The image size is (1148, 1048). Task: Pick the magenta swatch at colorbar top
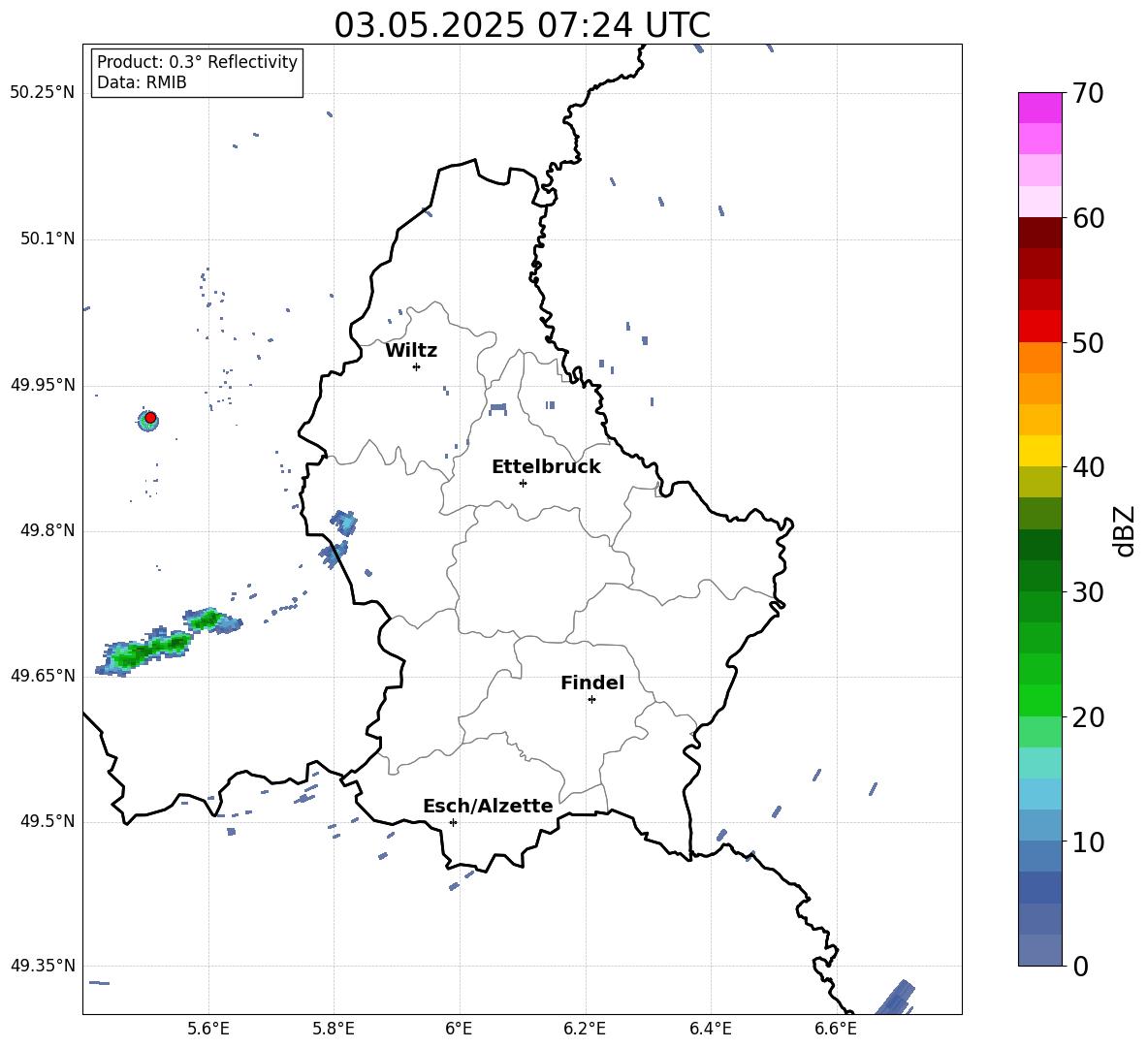tap(1039, 108)
